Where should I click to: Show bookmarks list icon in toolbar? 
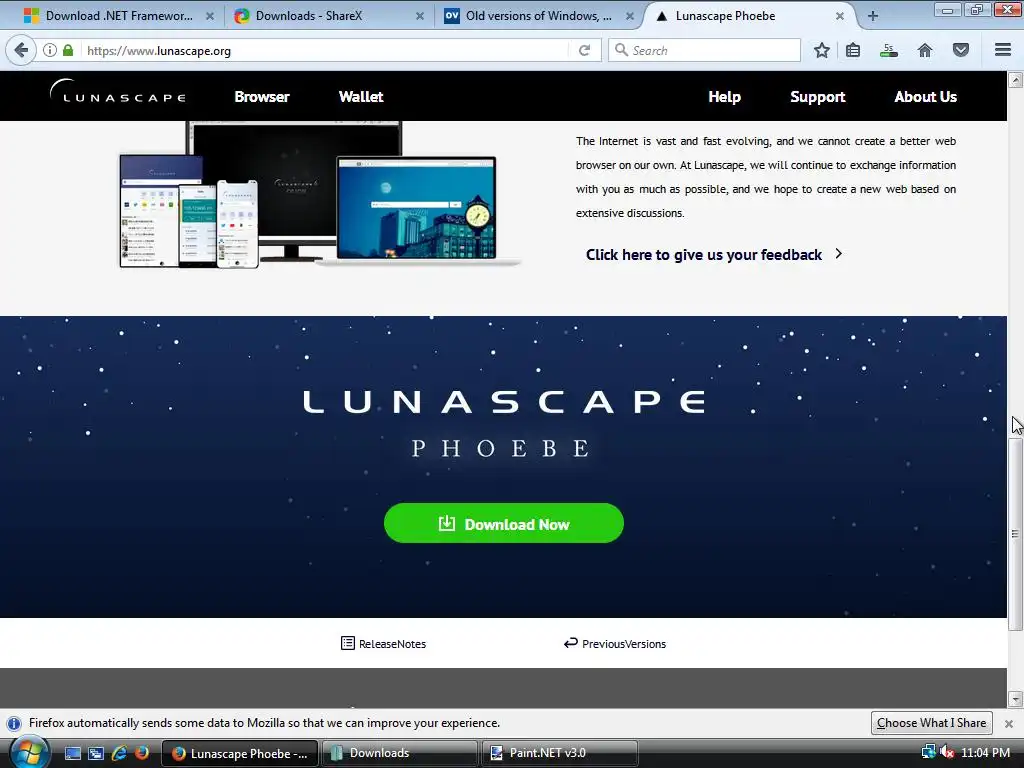(853, 50)
